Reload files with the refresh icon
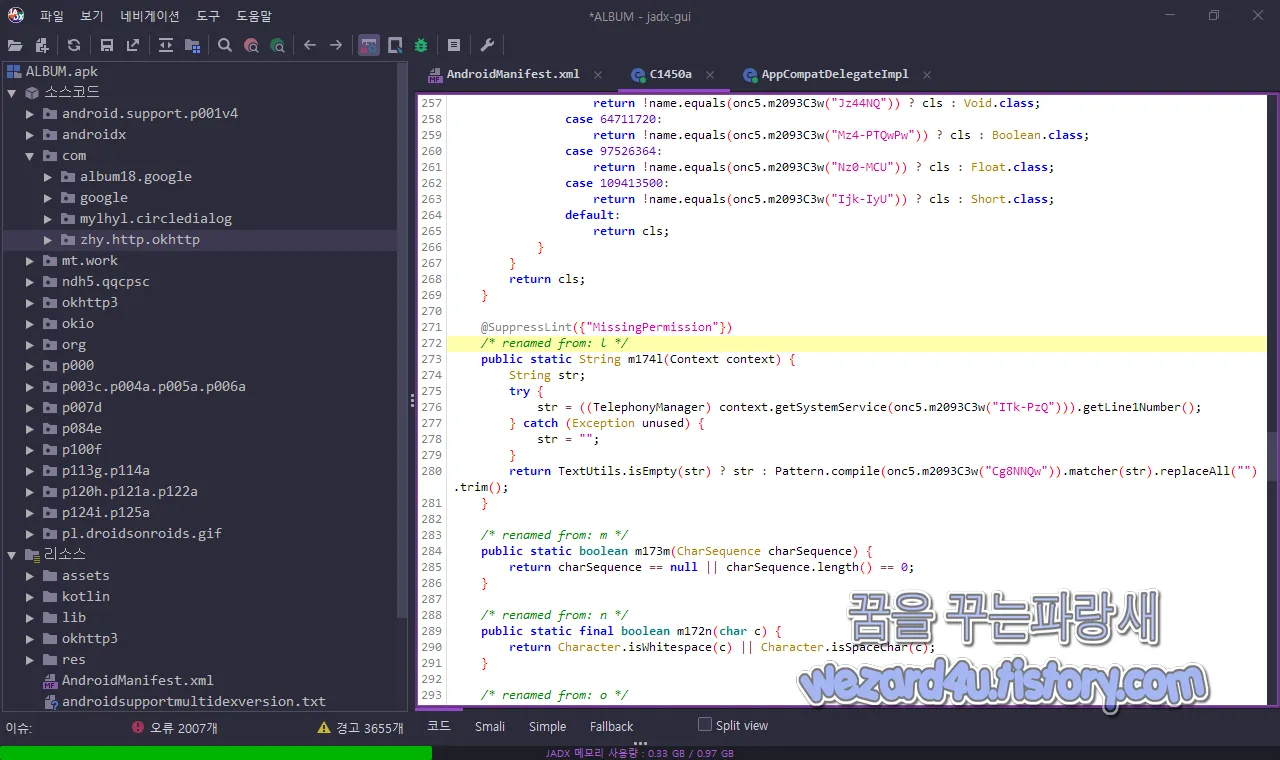The width and height of the screenshot is (1280, 760). [74, 45]
